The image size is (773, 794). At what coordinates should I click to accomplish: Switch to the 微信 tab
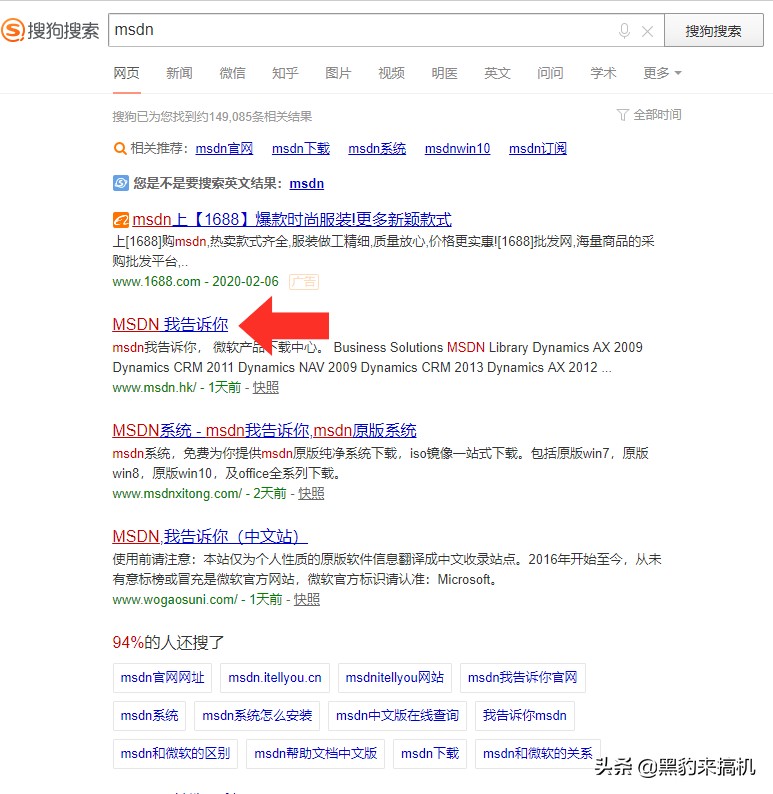[x=232, y=73]
